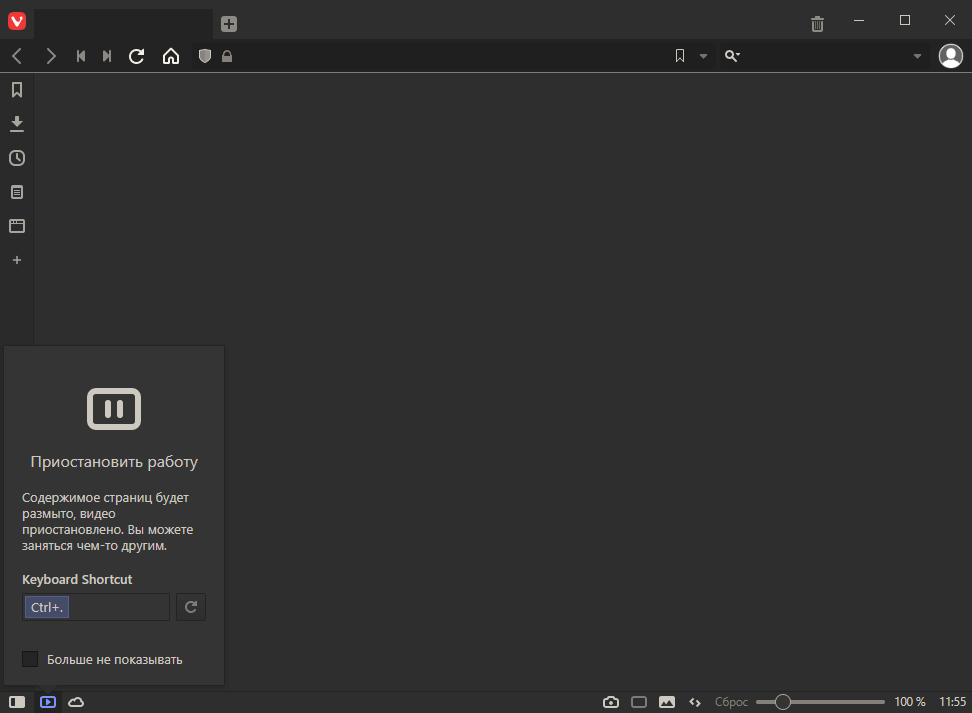The width and height of the screenshot is (972, 713).
Task: Open the tracker blocker shield
Action: click(205, 56)
